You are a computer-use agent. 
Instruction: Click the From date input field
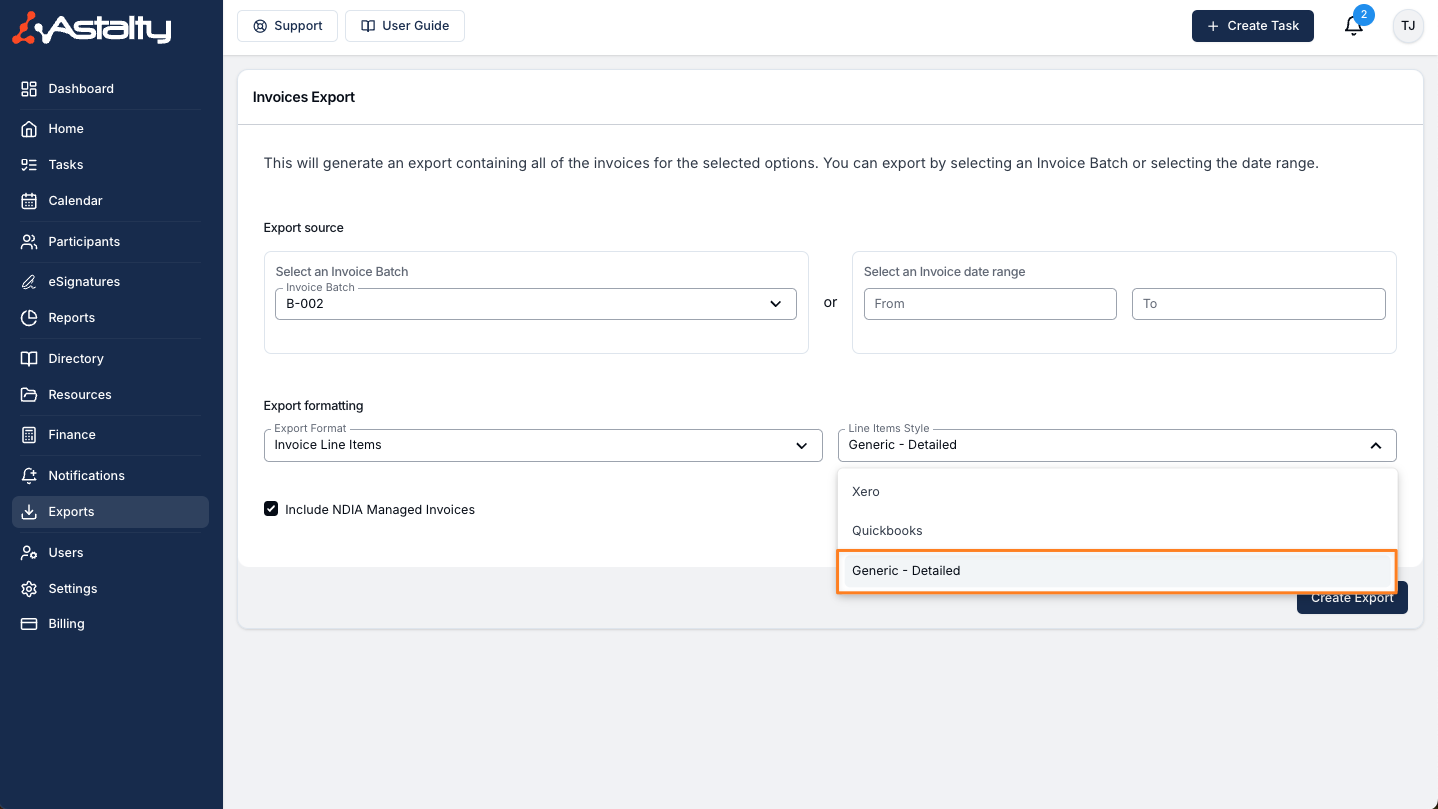989,304
